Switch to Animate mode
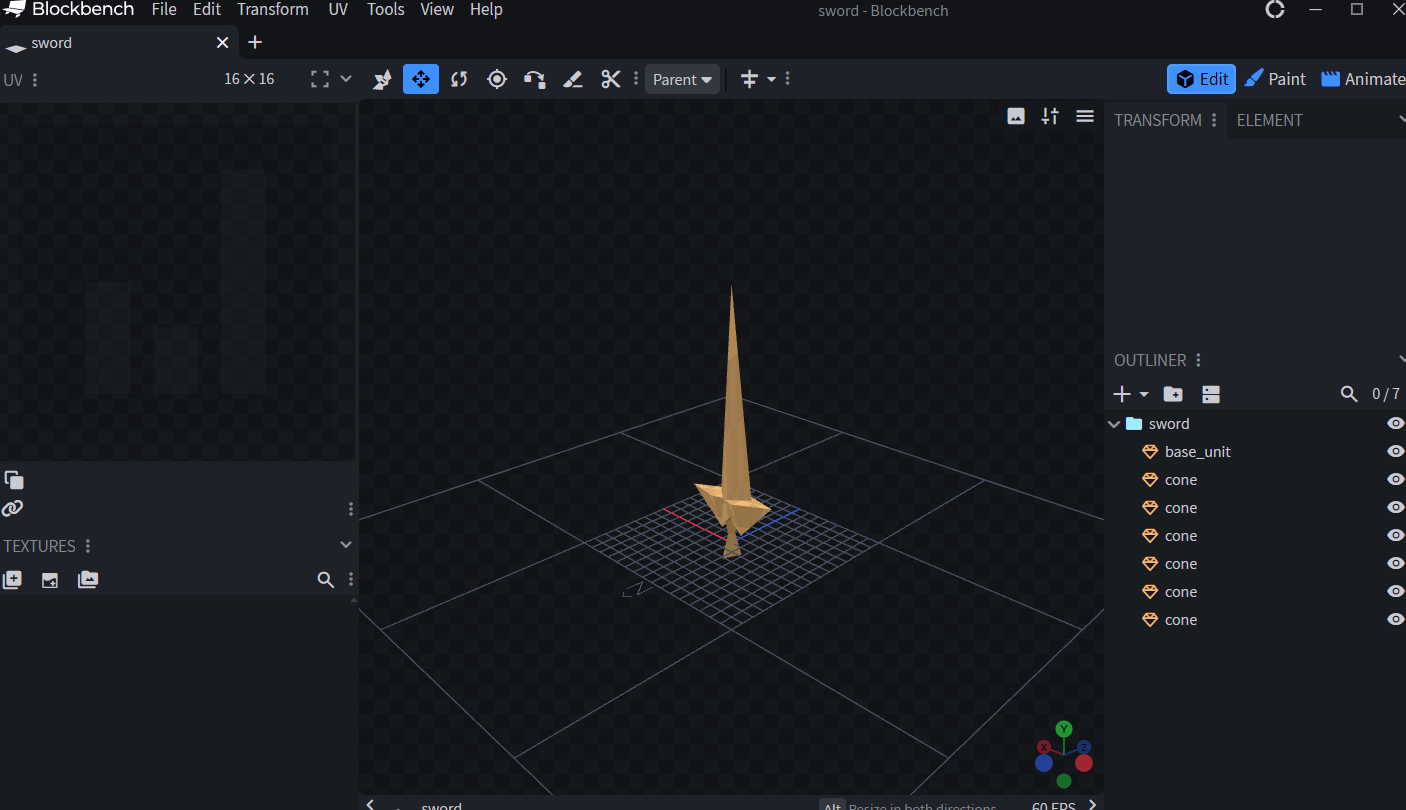This screenshot has height=810, width=1406. click(x=1362, y=79)
